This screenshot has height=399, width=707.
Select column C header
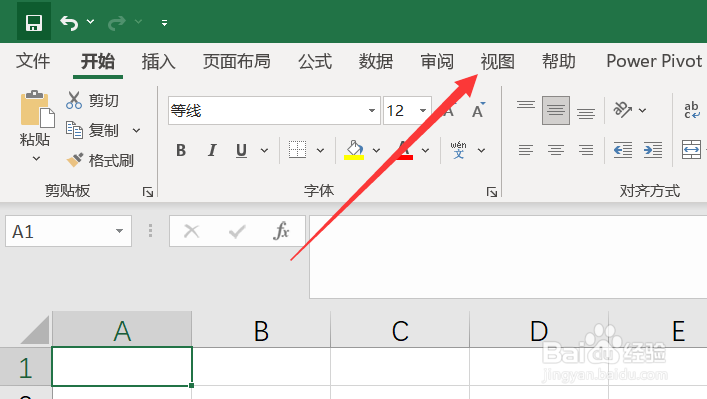point(400,330)
